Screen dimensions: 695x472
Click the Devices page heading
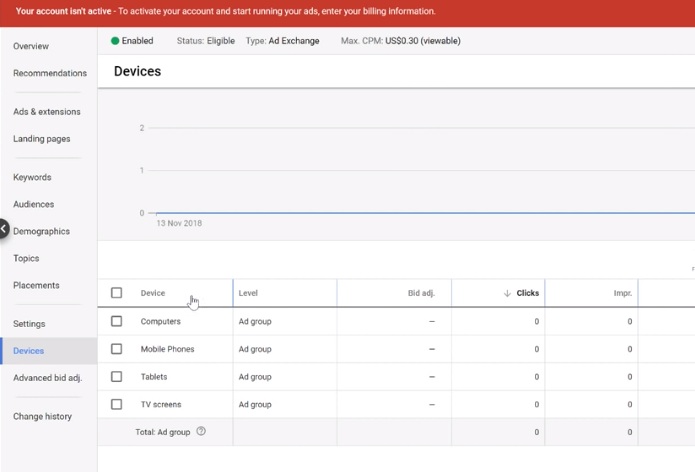(137, 71)
